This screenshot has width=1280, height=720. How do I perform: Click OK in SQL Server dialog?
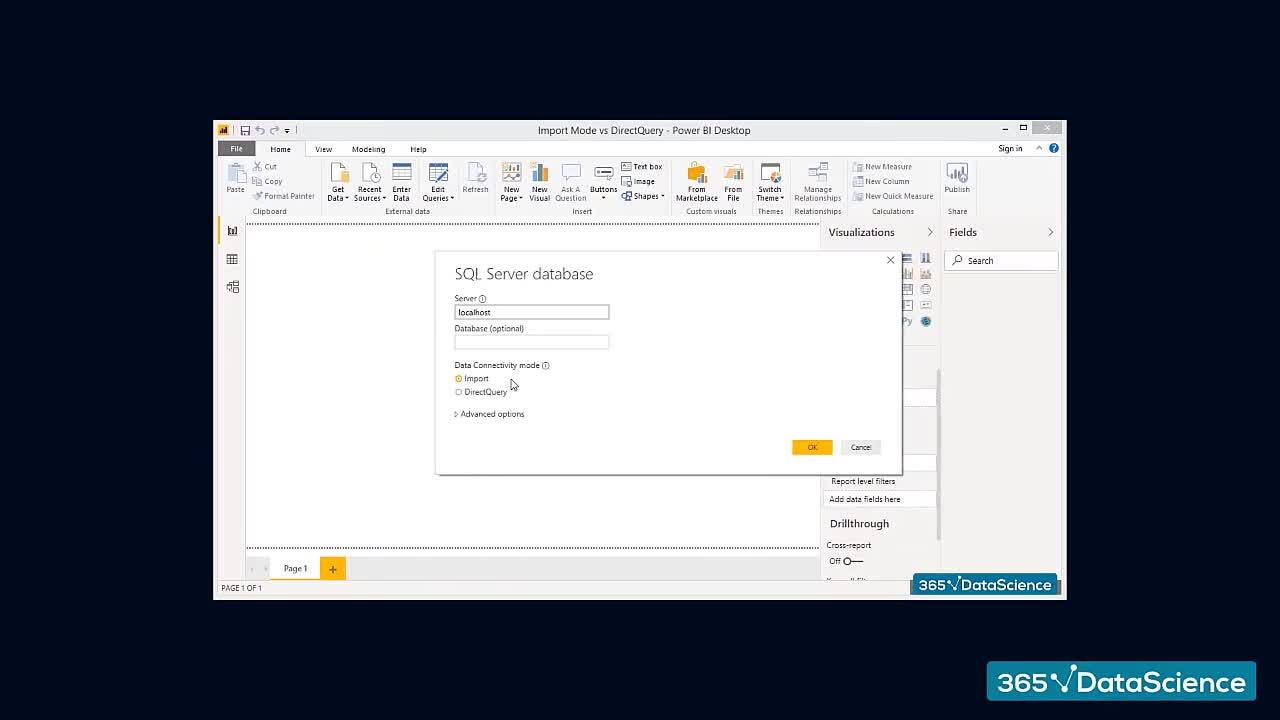[x=812, y=447]
